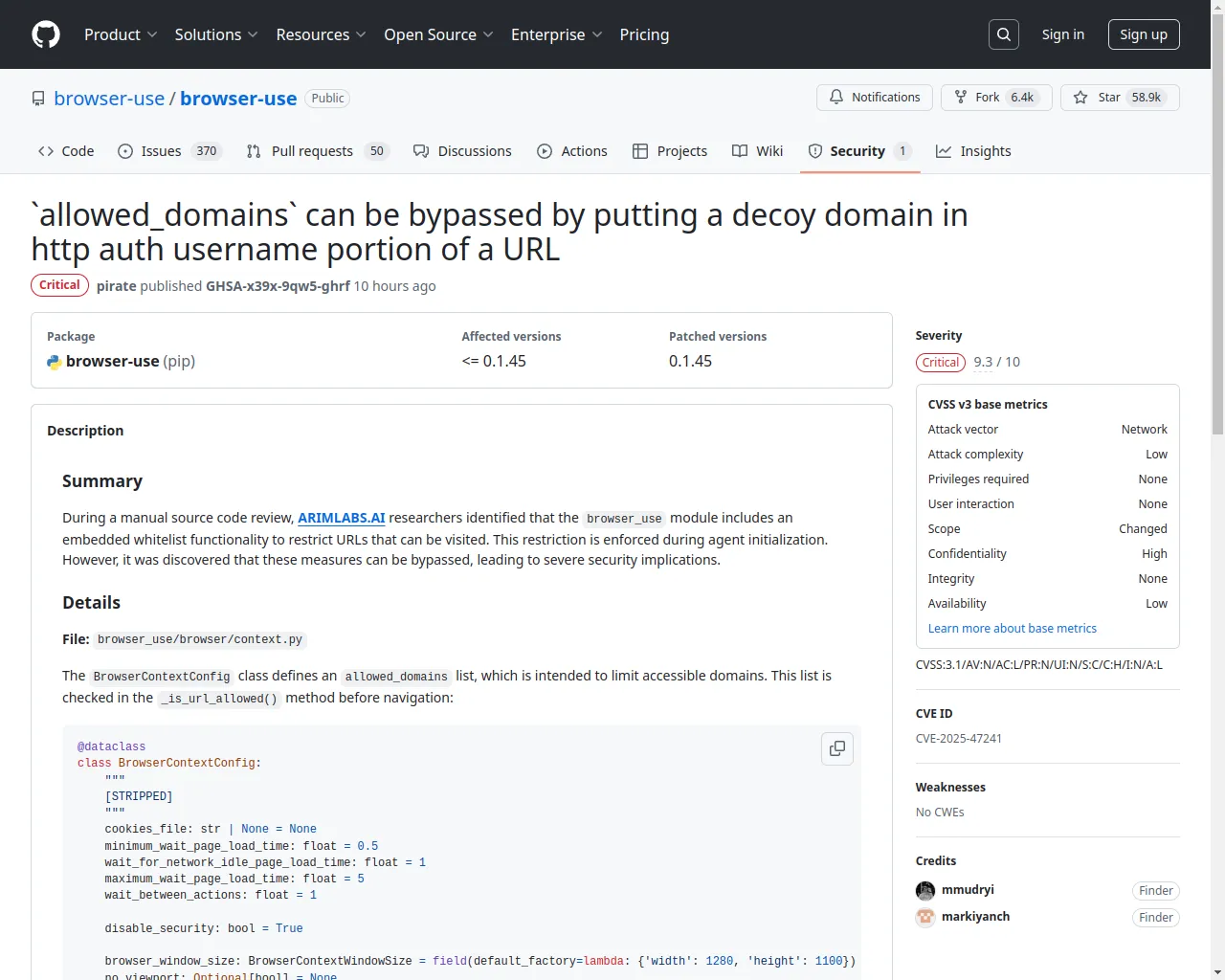Switch to the Discussions tab
This screenshot has width=1225, height=980.
coord(462,151)
